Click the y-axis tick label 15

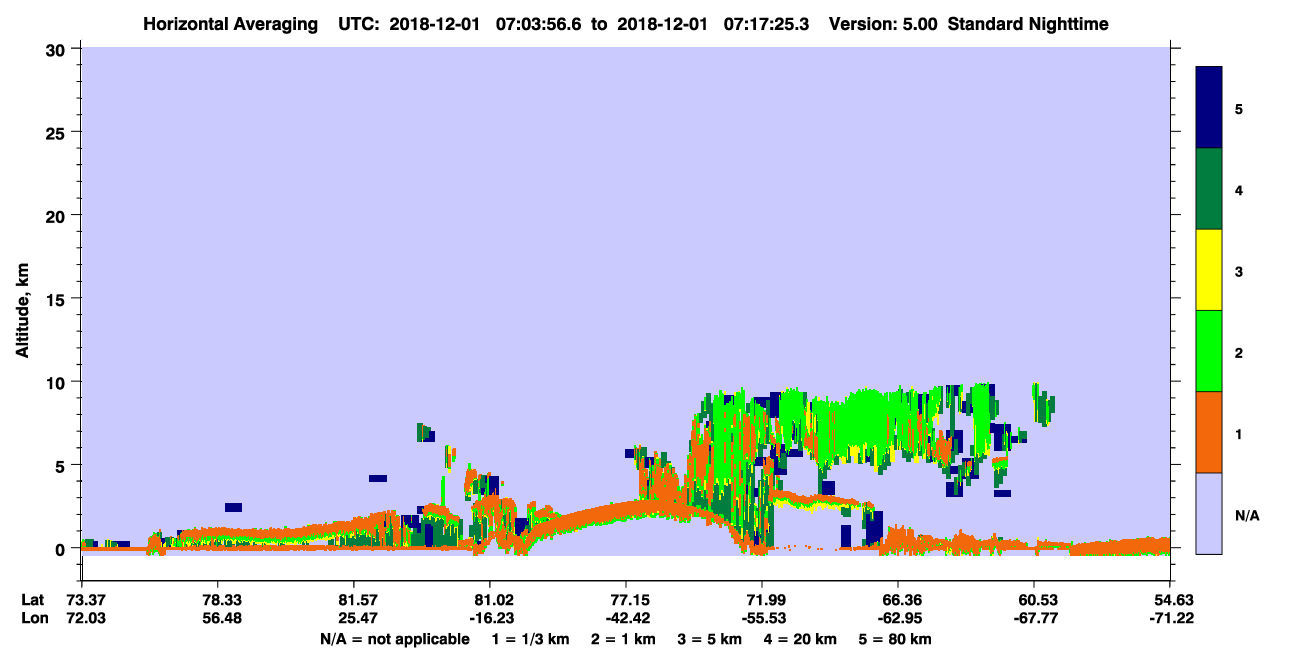tap(58, 299)
